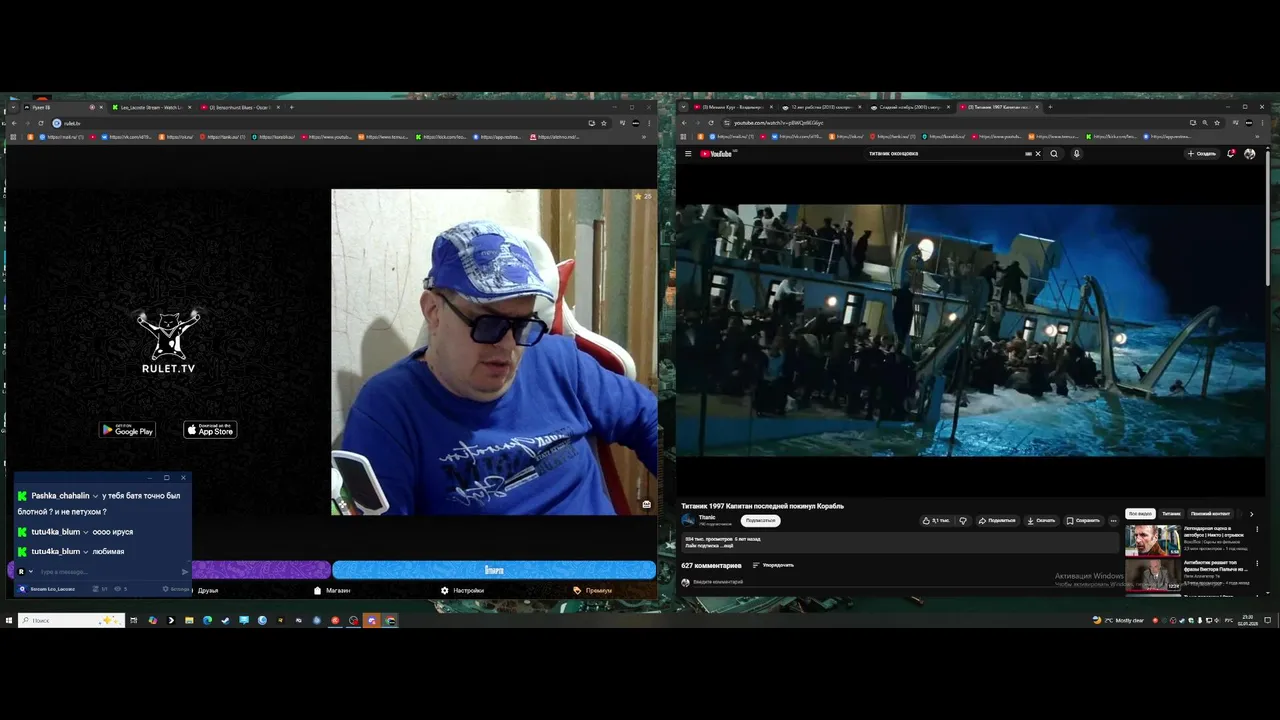
Task: Open Premium in the rulet.tv footer
Action: click(593, 590)
